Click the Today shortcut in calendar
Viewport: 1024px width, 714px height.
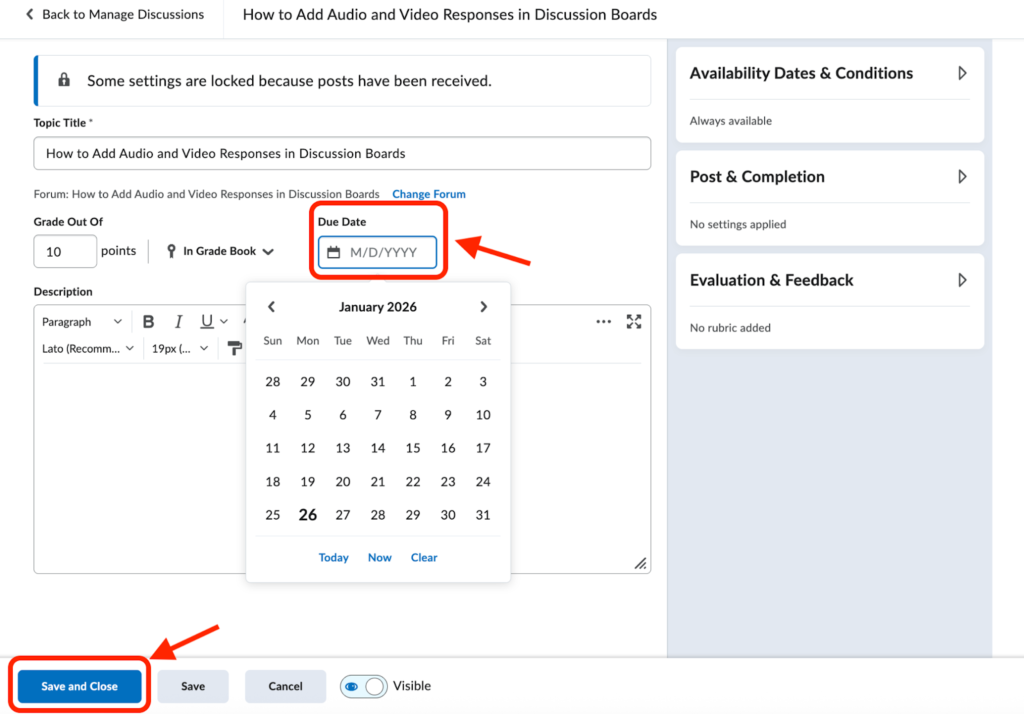[333, 558]
